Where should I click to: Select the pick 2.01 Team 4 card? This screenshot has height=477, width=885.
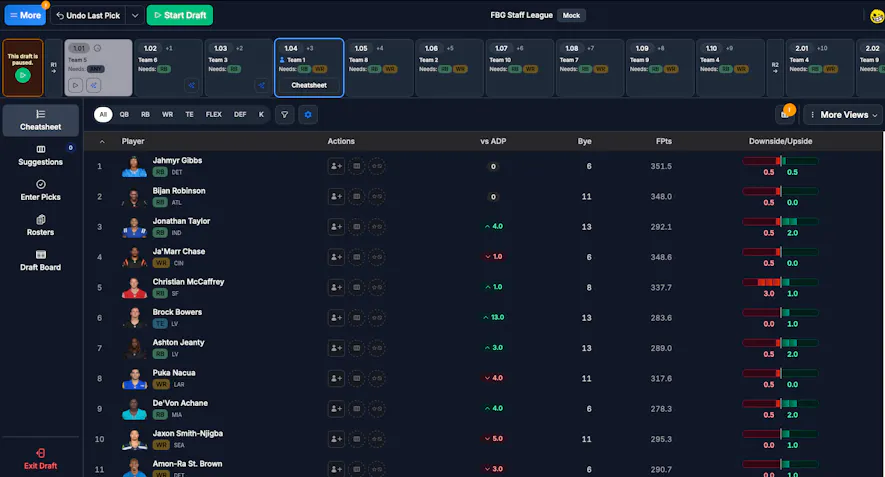click(820, 68)
